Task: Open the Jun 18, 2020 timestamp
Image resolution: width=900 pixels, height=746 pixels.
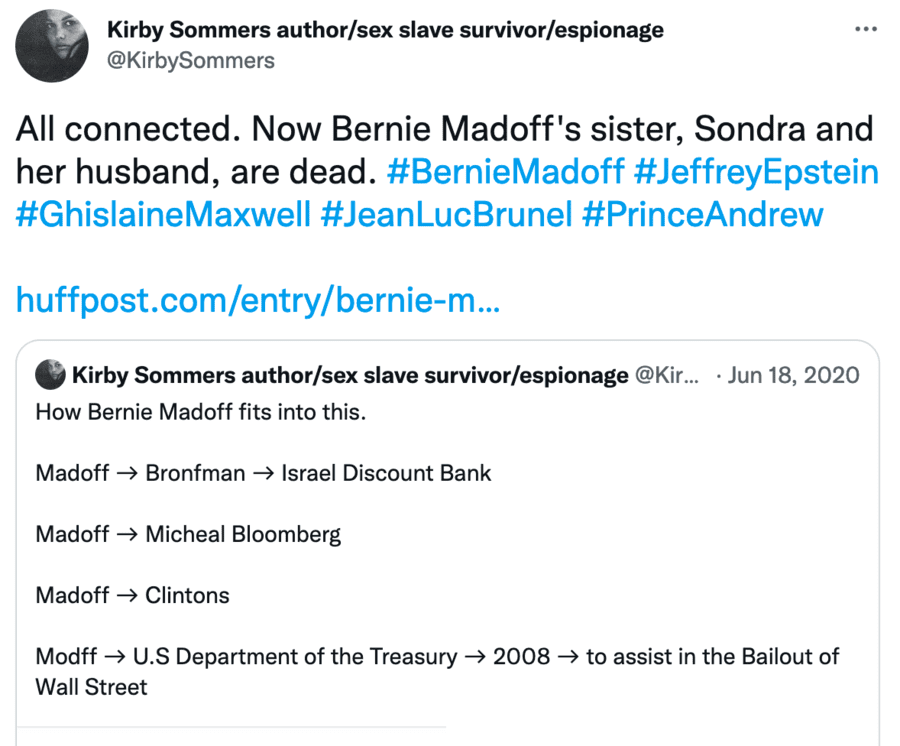Action: 794,376
